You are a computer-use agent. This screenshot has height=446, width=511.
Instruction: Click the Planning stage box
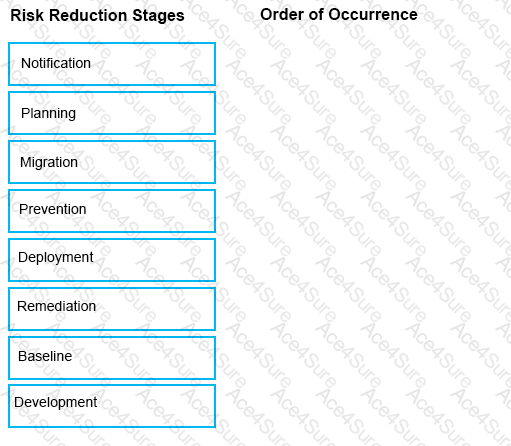pyautogui.click(x=112, y=113)
